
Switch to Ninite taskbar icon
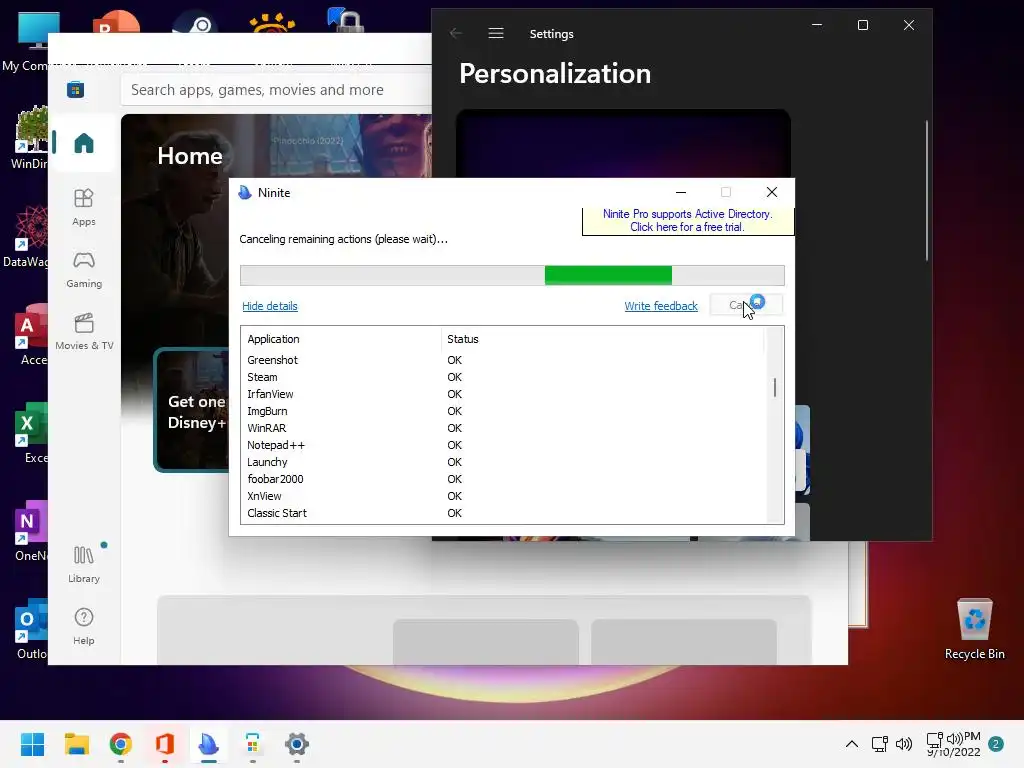[208, 744]
